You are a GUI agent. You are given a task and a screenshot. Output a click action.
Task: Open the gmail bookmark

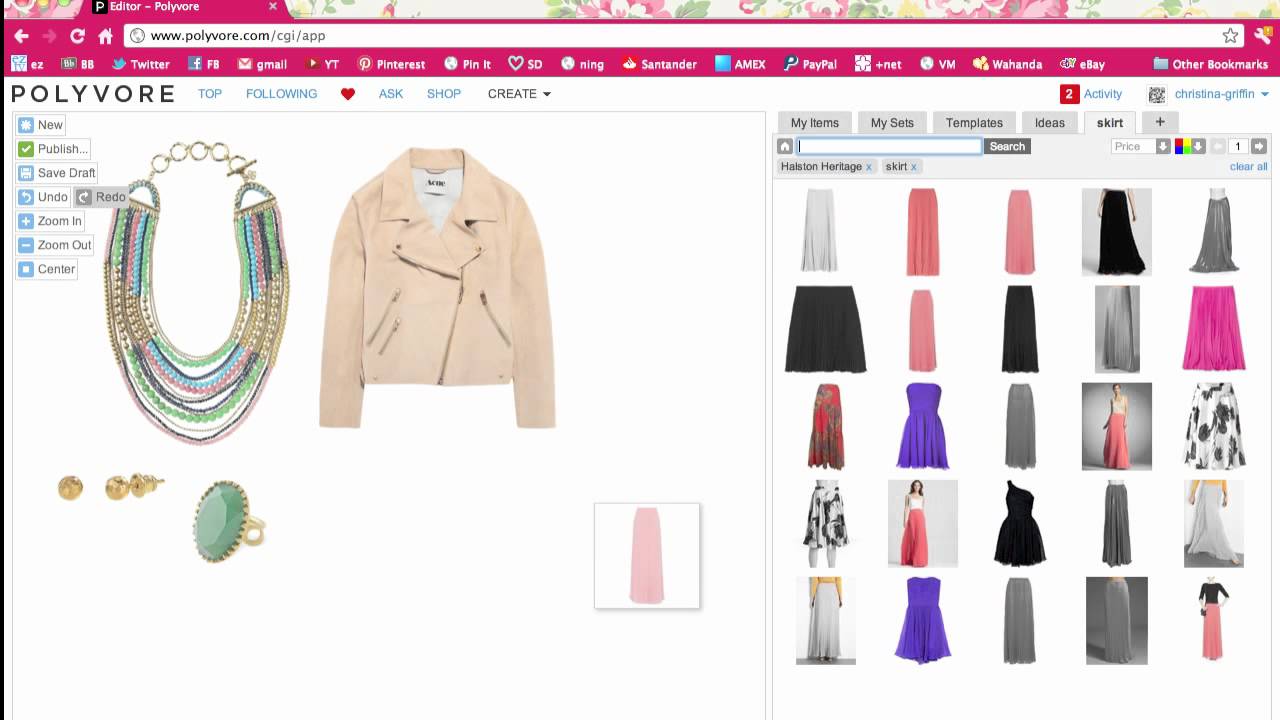tap(262, 64)
